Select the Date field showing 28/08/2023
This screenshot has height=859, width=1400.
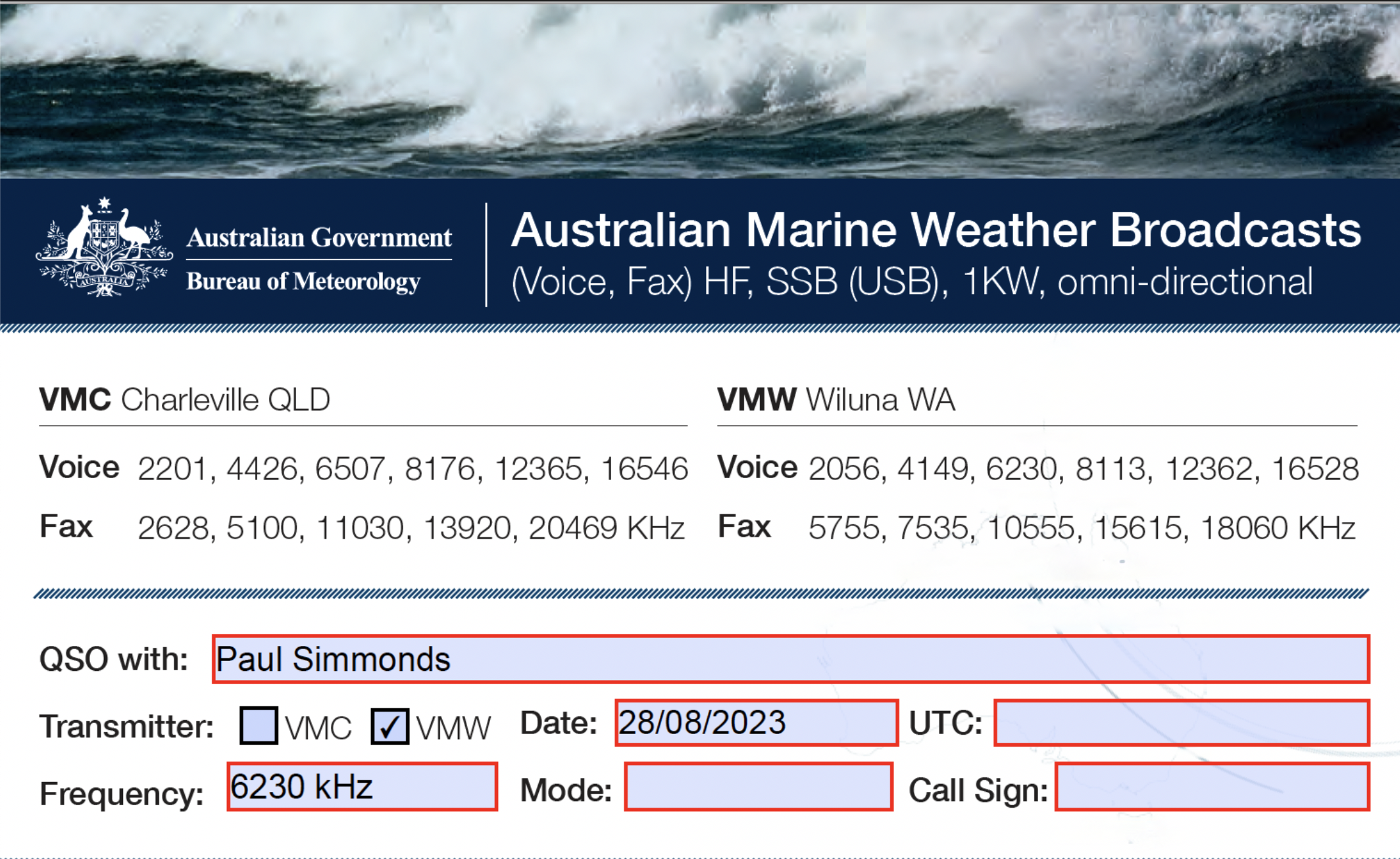tap(756, 723)
